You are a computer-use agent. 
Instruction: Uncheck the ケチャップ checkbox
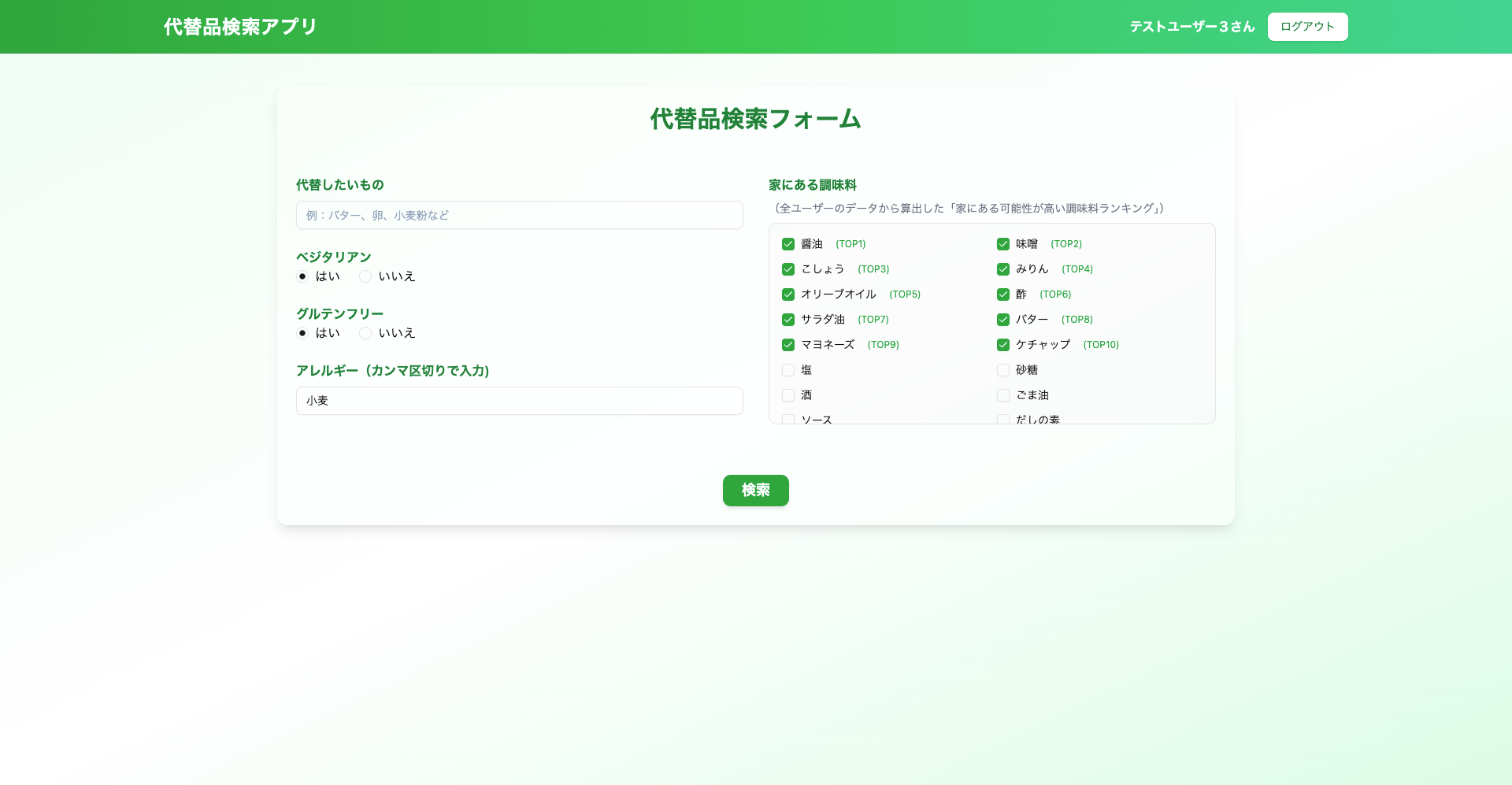point(1003,345)
